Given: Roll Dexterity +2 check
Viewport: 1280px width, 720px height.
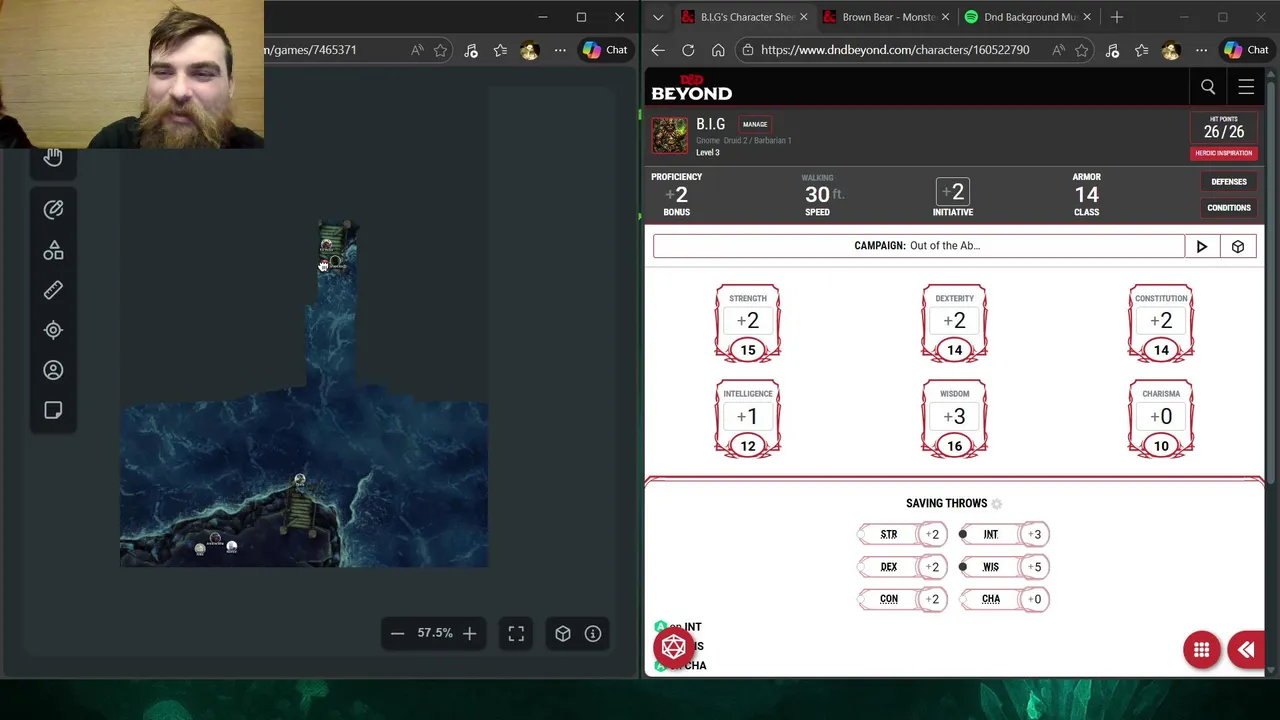Looking at the screenshot, I should point(954,321).
